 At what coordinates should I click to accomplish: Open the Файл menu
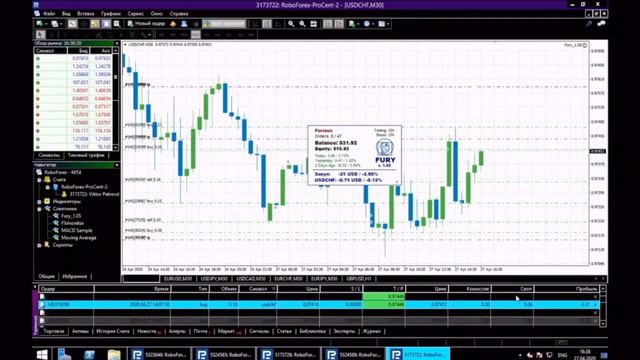point(49,13)
